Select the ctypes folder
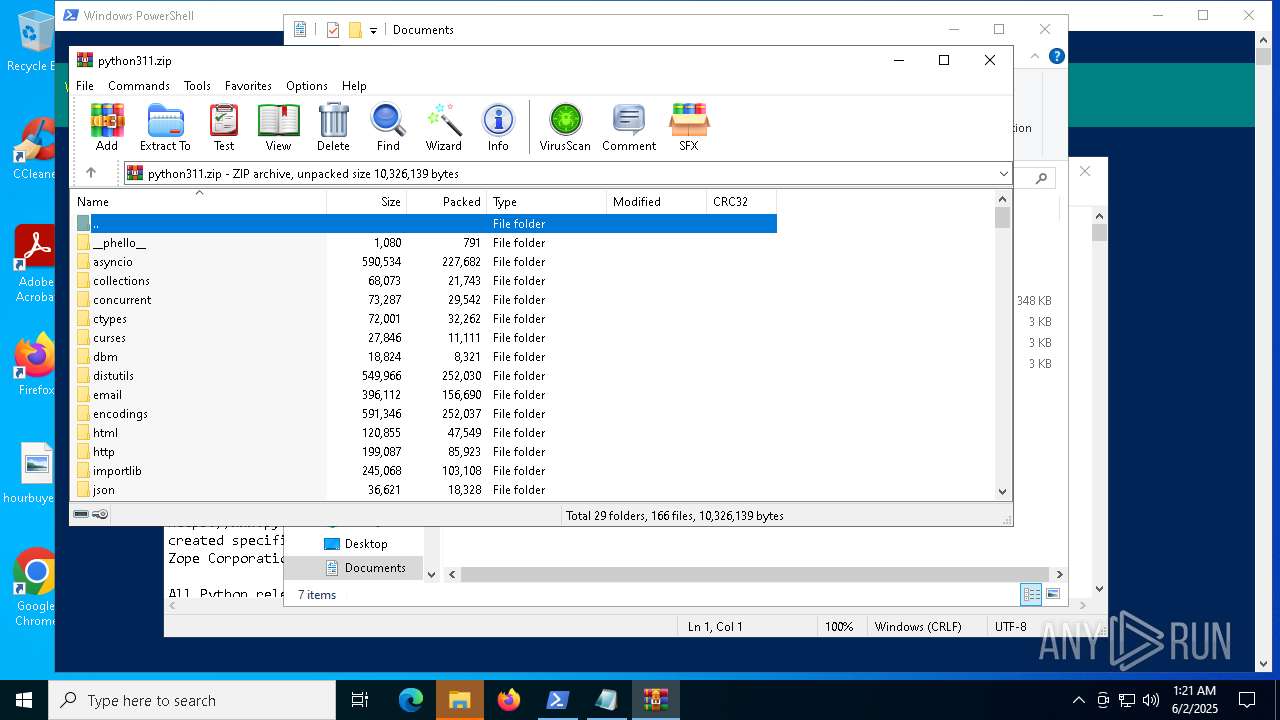The height and width of the screenshot is (720, 1280). [x=426, y=319]
